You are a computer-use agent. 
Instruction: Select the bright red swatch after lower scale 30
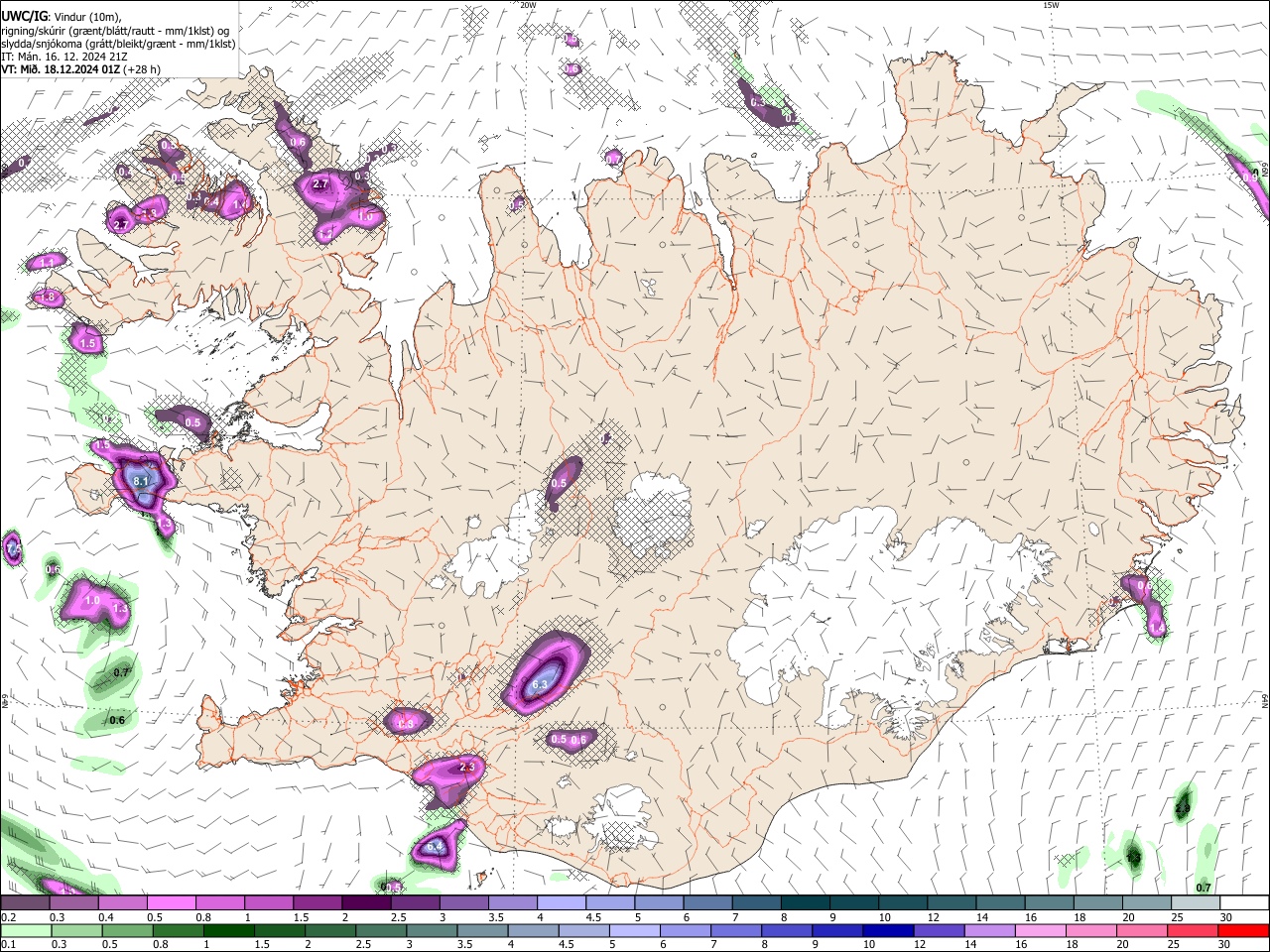tap(1243, 931)
